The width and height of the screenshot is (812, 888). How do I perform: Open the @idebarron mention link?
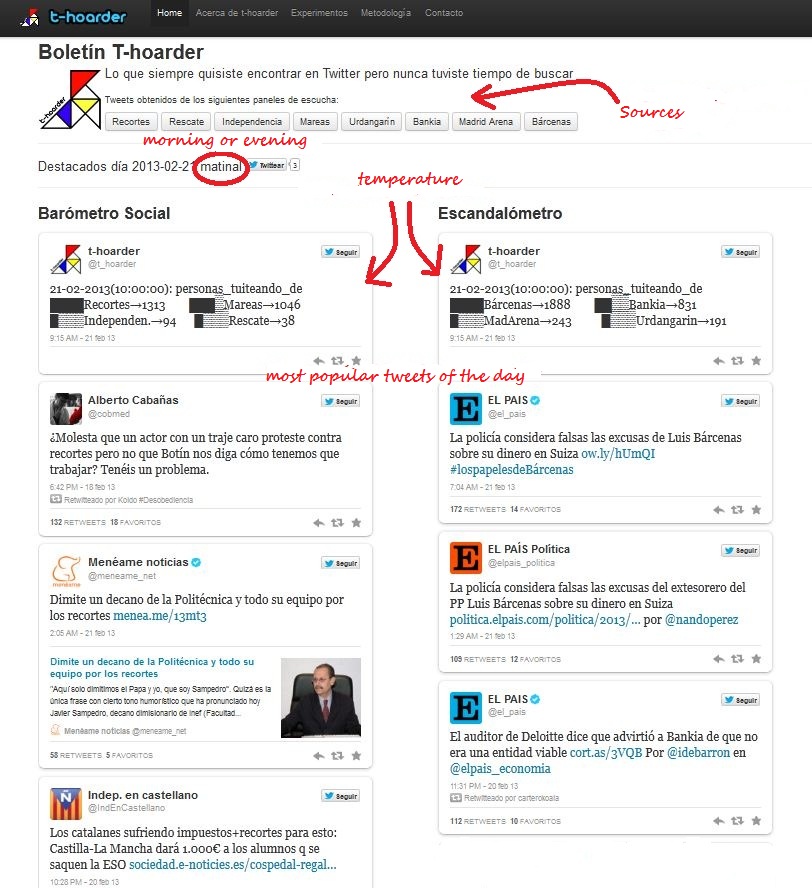699,753
